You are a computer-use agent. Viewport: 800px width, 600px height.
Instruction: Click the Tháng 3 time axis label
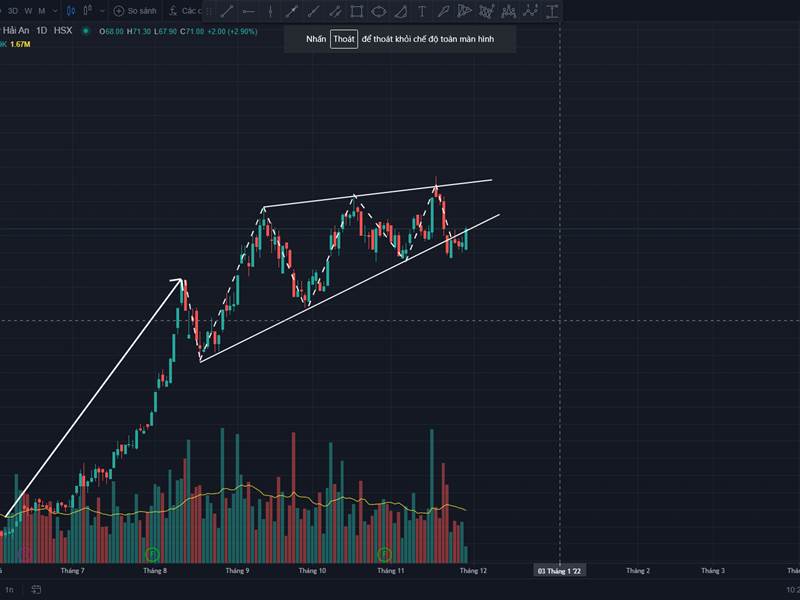[x=713, y=570]
